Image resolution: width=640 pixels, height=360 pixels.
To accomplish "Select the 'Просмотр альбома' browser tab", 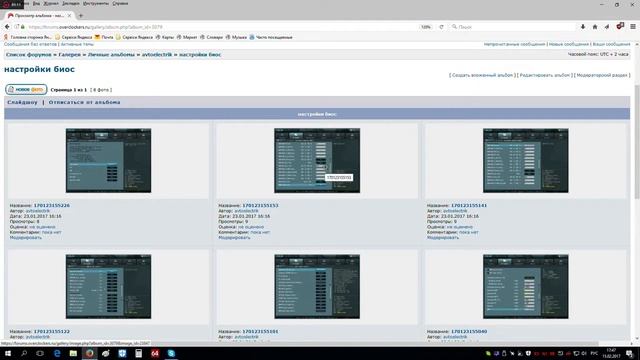I will click(x=39, y=16).
